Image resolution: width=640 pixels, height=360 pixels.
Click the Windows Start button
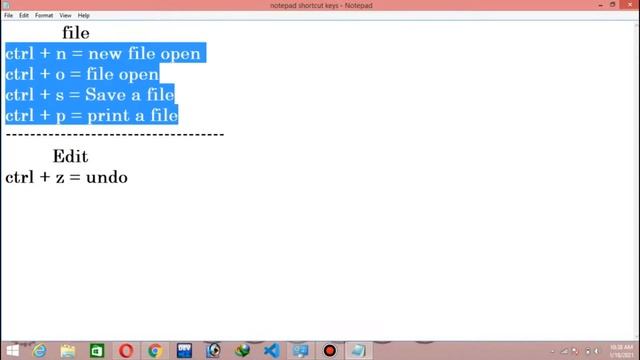13,351
